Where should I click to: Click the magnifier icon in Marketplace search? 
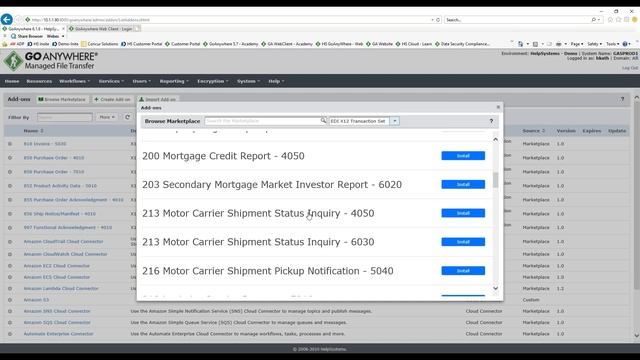(323, 121)
